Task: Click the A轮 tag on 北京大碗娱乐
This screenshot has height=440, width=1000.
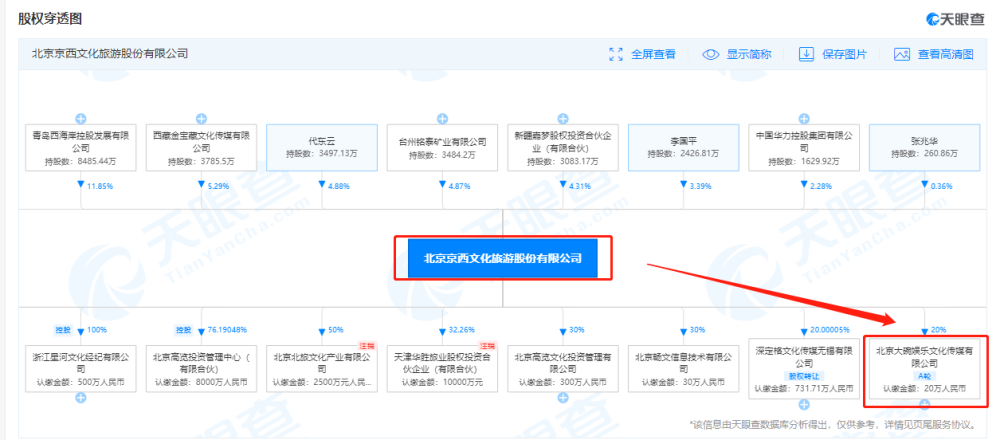Action: [x=923, y=375]
